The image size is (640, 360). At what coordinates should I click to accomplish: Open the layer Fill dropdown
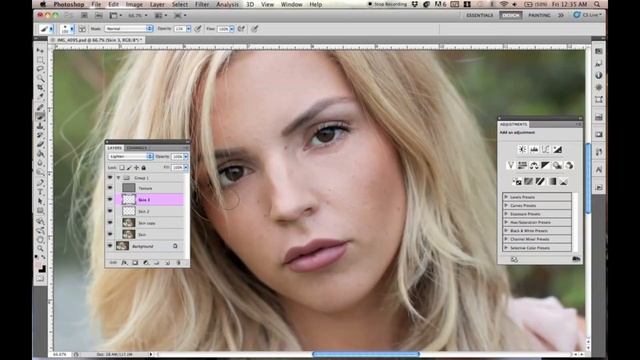(x=186, y=168)
